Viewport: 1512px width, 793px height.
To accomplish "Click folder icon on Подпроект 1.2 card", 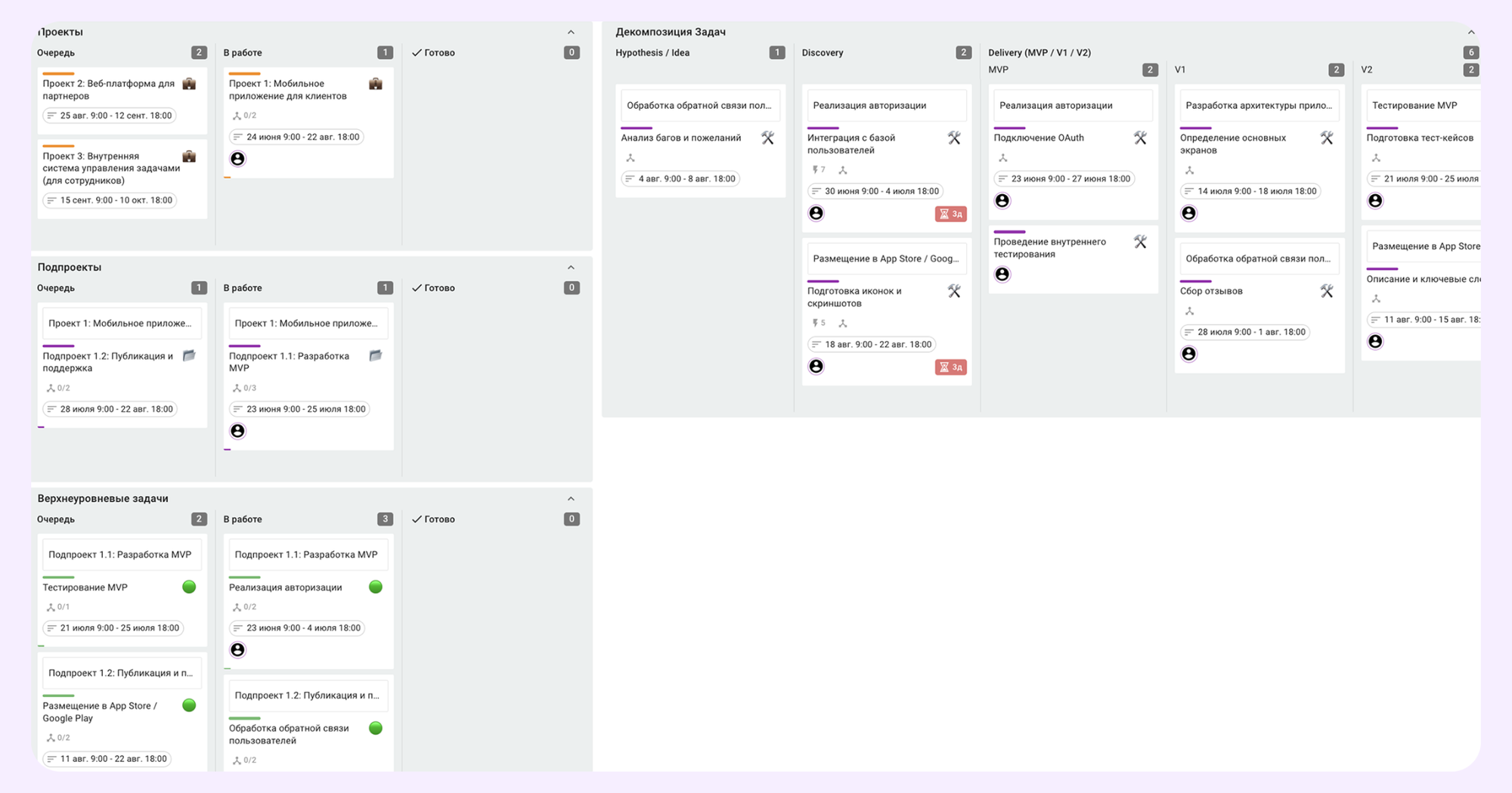I will point(189,355).
